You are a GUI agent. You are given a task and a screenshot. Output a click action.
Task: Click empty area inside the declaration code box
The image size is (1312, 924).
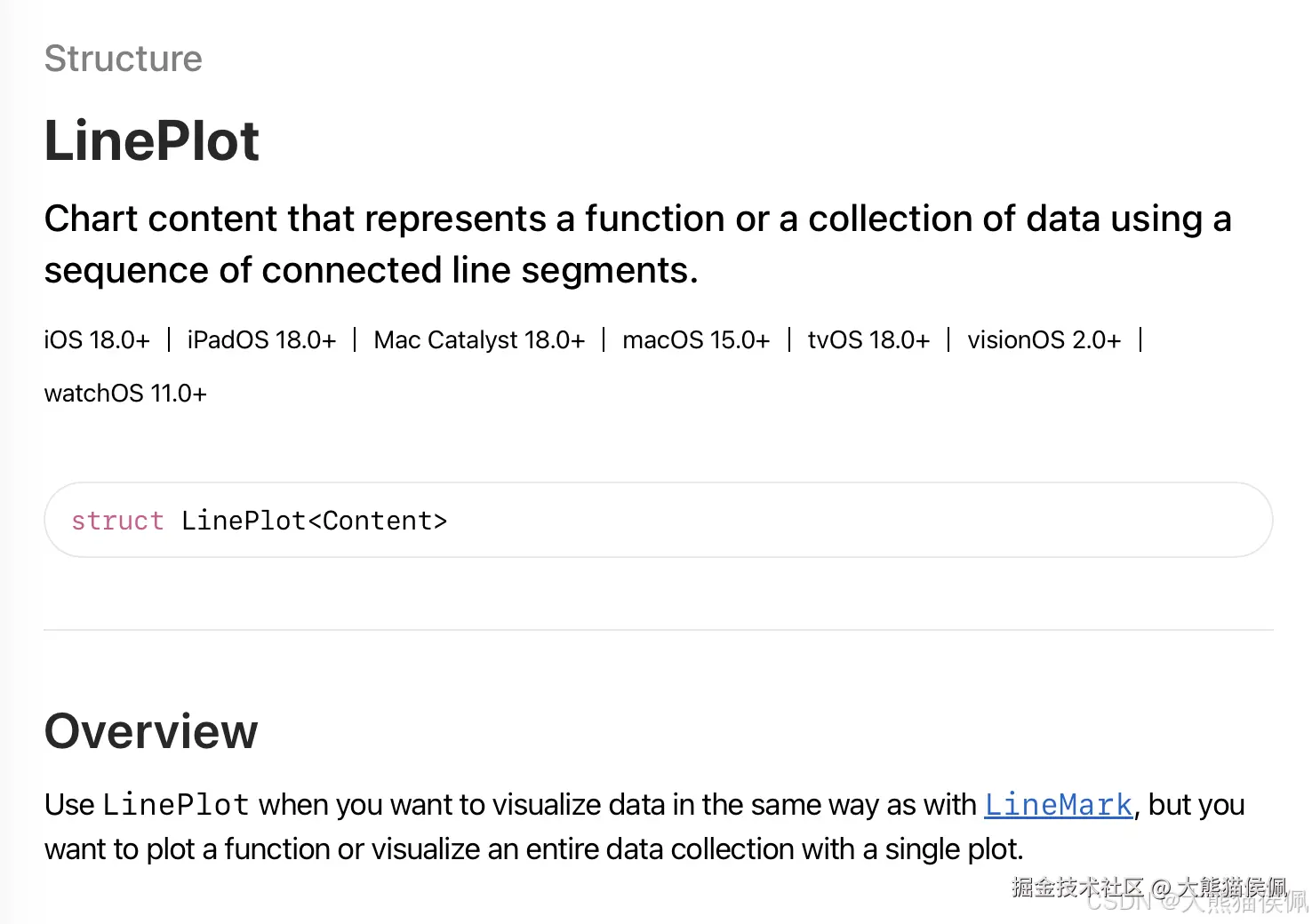(844, 521)
